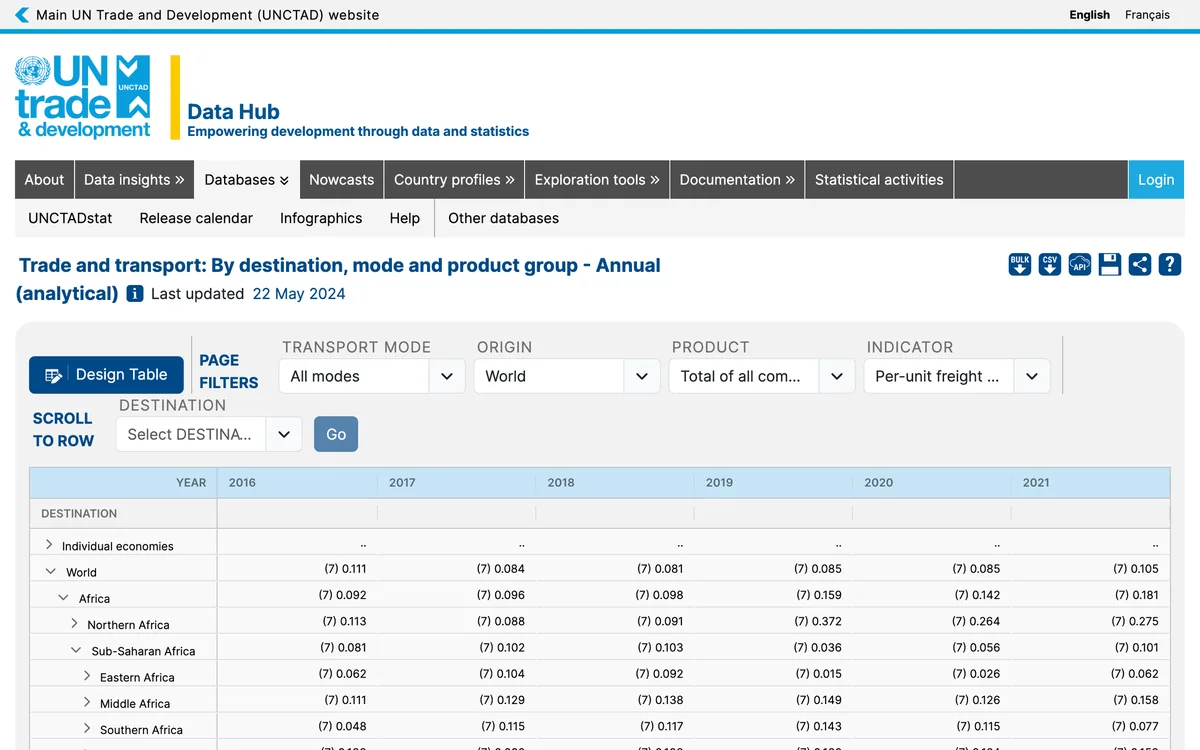Expand the Northern Africa row
Screen dimensions: 1200x750
(74, 624)
